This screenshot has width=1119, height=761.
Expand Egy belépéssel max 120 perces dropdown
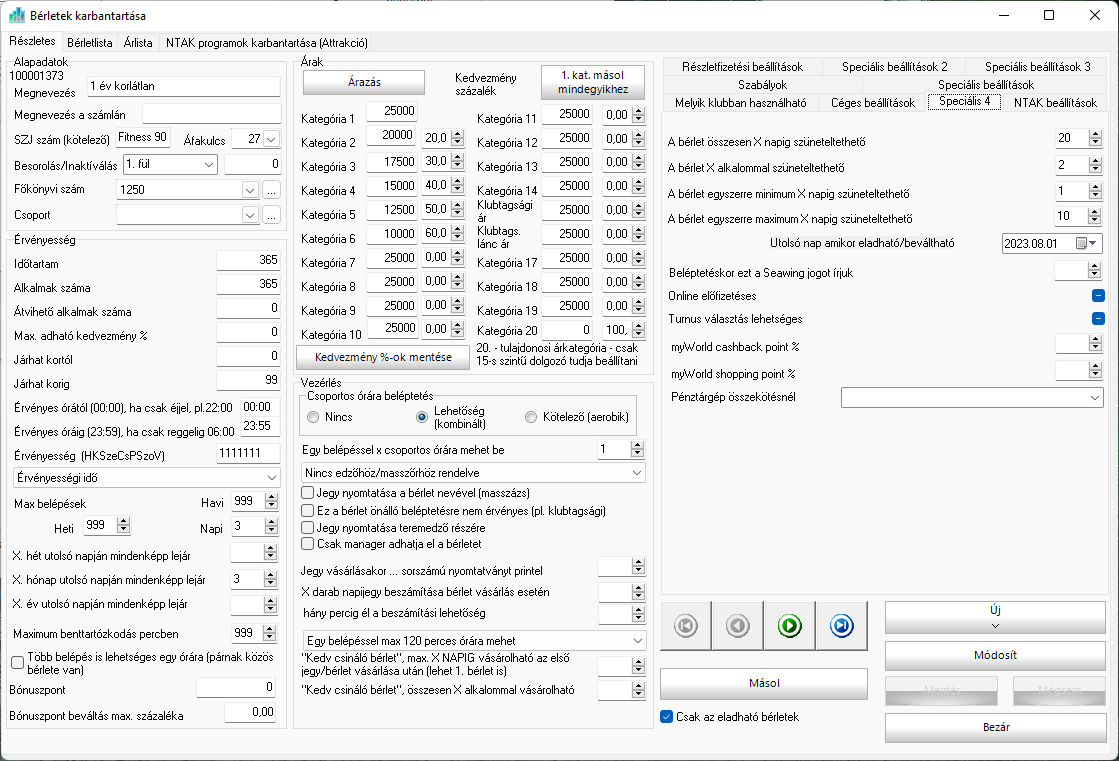click(637, 641)
